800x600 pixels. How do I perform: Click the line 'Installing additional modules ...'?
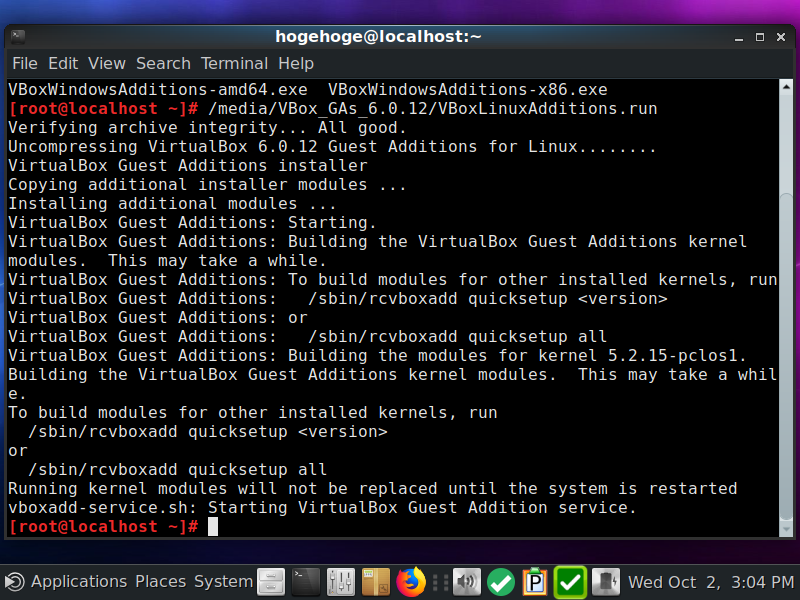click(172, 204)
